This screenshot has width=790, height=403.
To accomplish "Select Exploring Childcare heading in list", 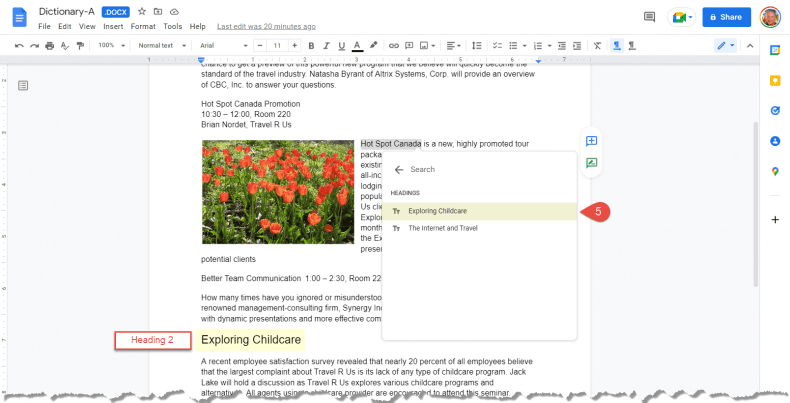I will pyautogui.click(x=437, y=211).
